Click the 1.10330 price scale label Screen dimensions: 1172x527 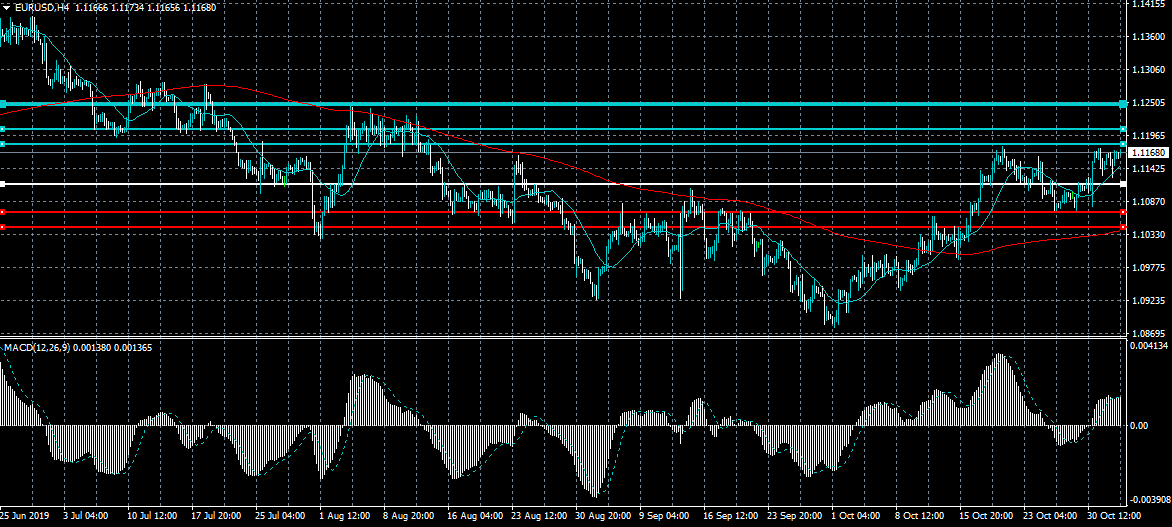pos(1148,234)
